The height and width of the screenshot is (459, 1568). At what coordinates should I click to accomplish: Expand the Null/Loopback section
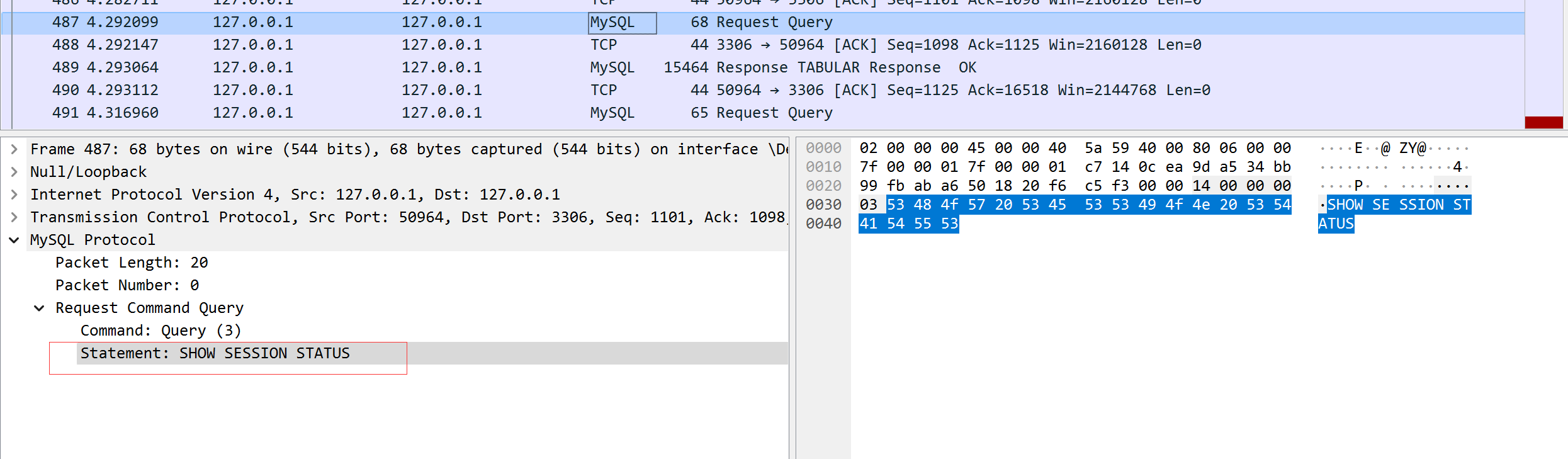pos(14,172)
